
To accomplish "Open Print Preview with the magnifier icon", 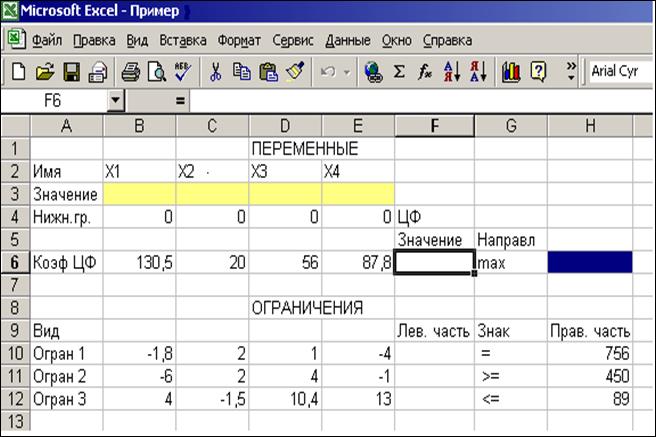I will (x=157, y=72).
